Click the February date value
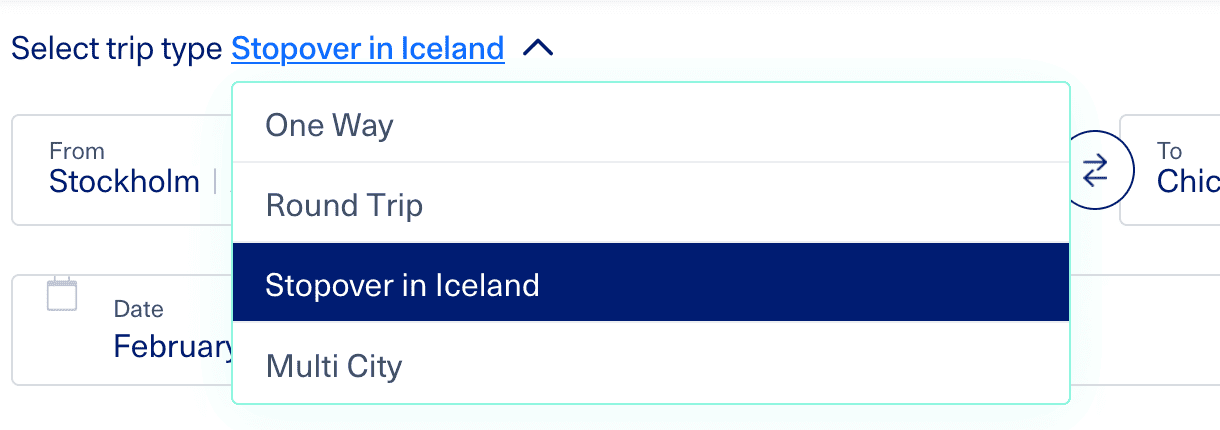 [173, 346]
